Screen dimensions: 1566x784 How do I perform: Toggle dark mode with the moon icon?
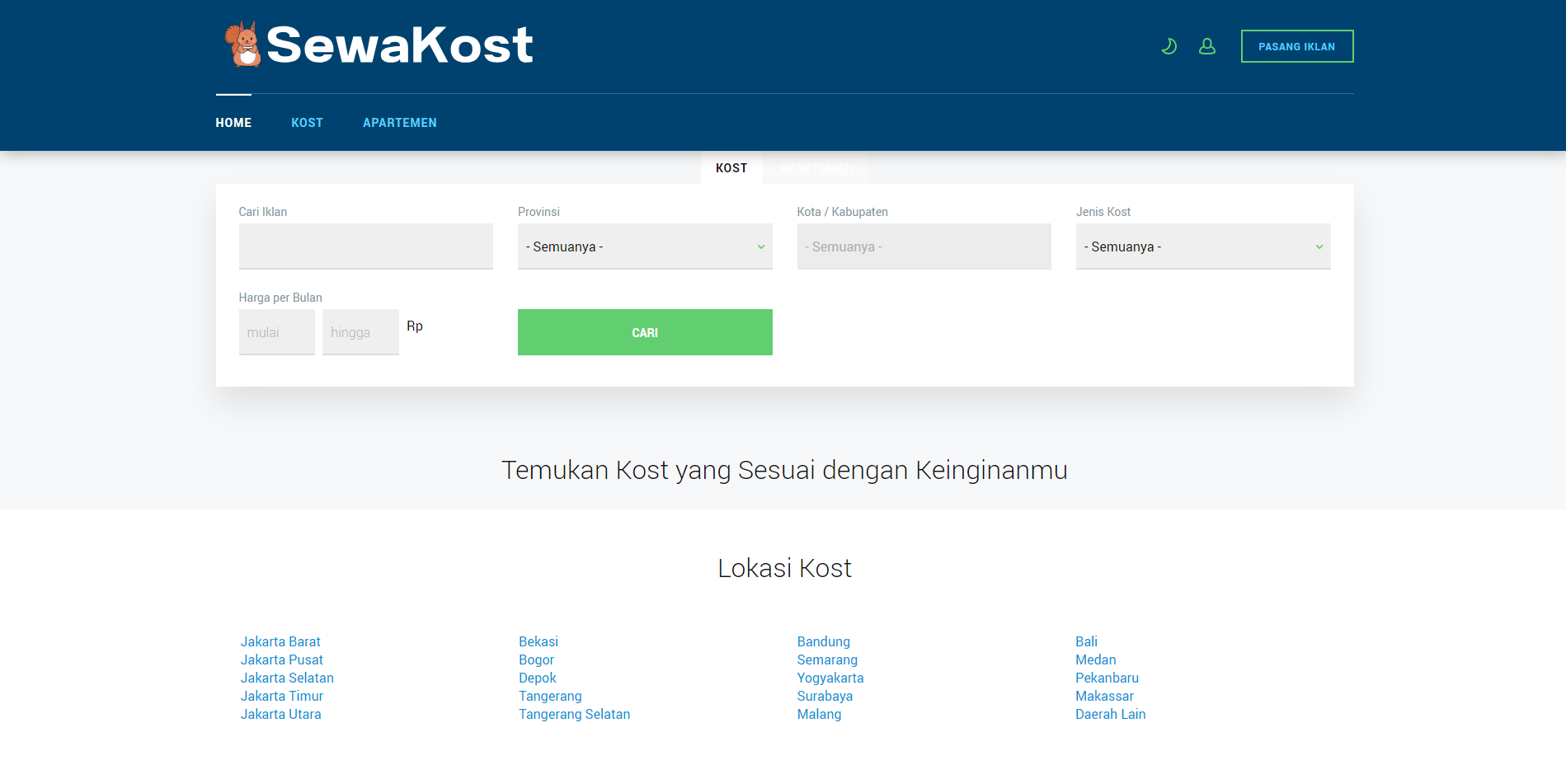pos(1169,46)
